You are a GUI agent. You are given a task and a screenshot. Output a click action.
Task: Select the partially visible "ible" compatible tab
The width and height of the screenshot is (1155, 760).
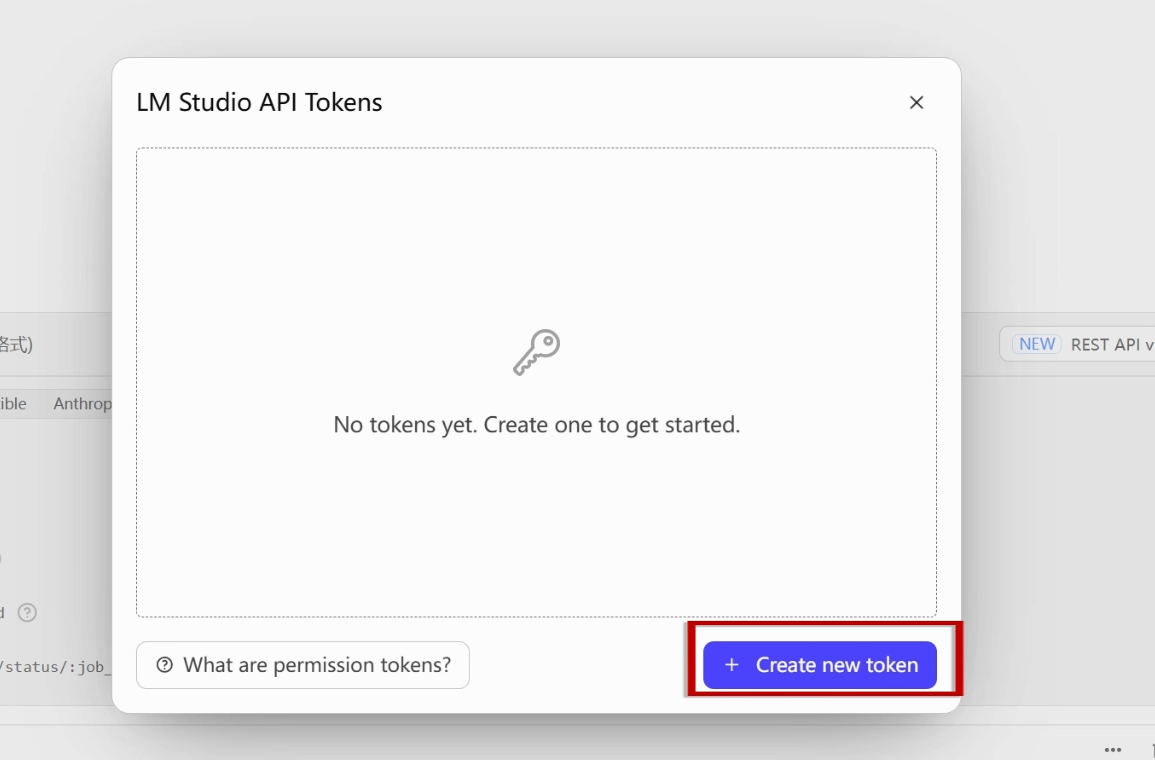(x=13, y=404)
